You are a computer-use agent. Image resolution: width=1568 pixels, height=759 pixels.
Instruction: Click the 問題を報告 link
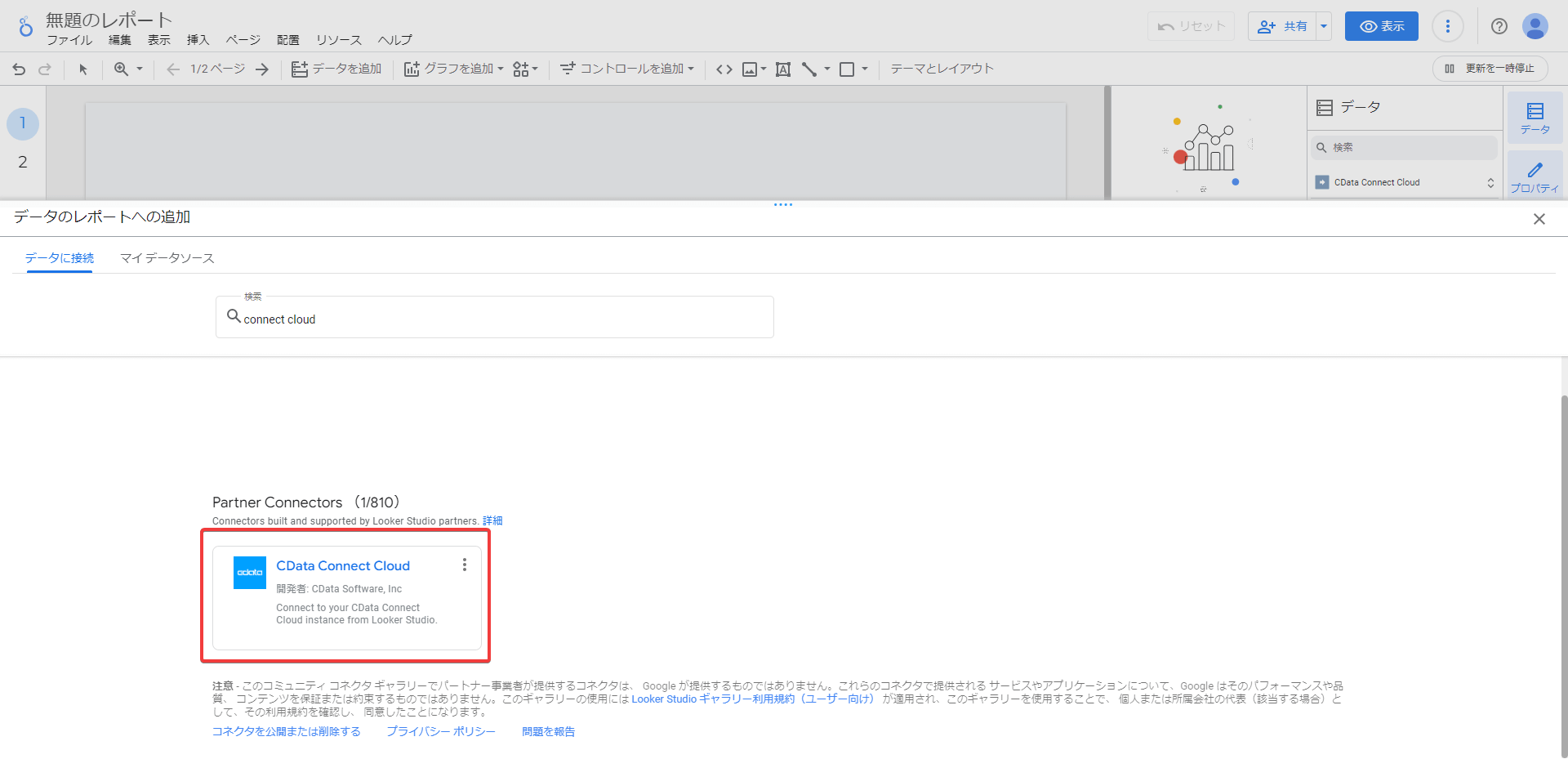tap(549, 732)
